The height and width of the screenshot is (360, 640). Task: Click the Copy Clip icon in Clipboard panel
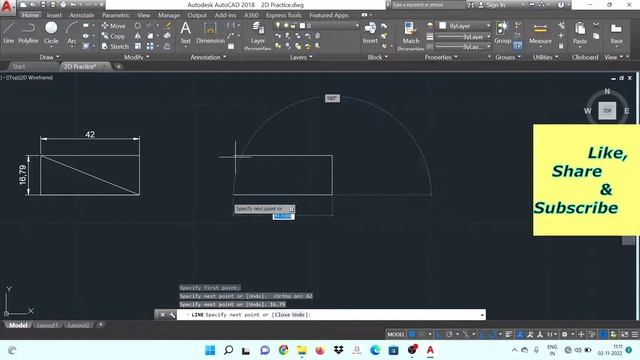tap(596, 36)
